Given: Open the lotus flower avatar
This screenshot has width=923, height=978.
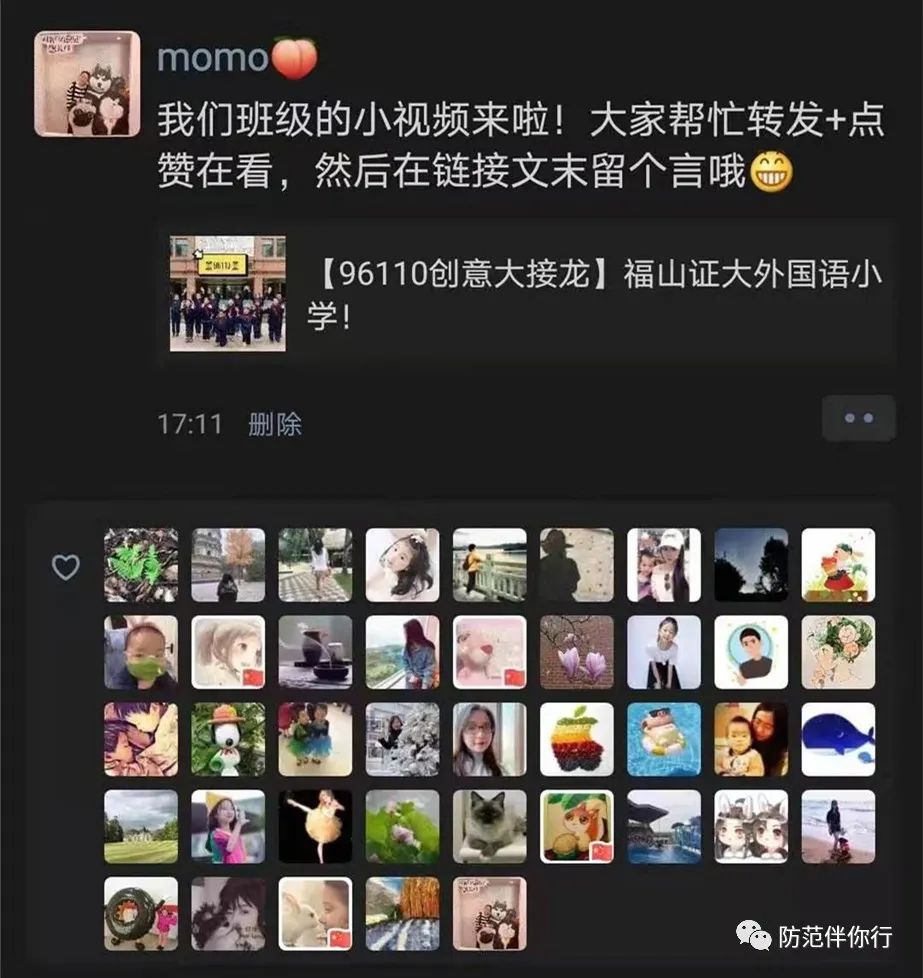Looking at the screenshot, I should [402, 826].
